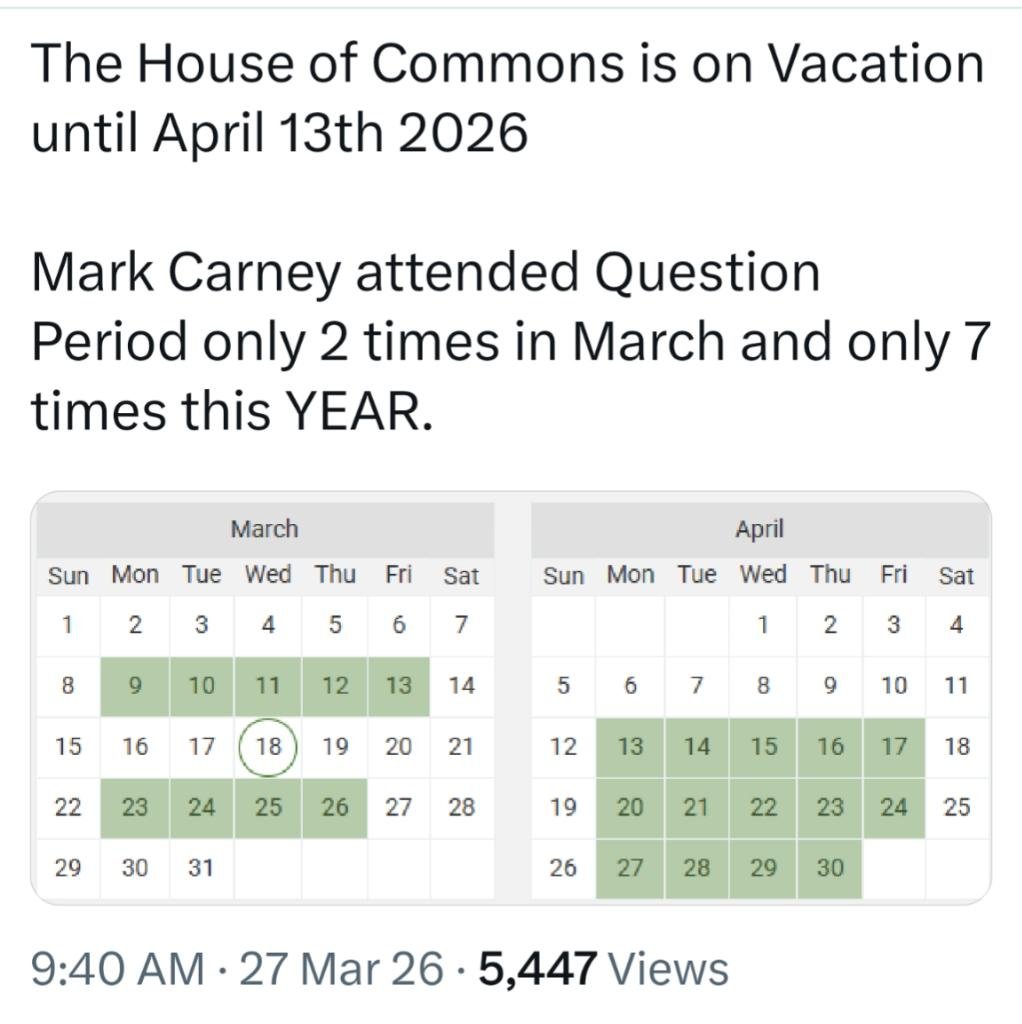Viewport: 1022px width, 1024px height.
Task: Choose March 13 in the March calendar
Action: pos(398,686)
